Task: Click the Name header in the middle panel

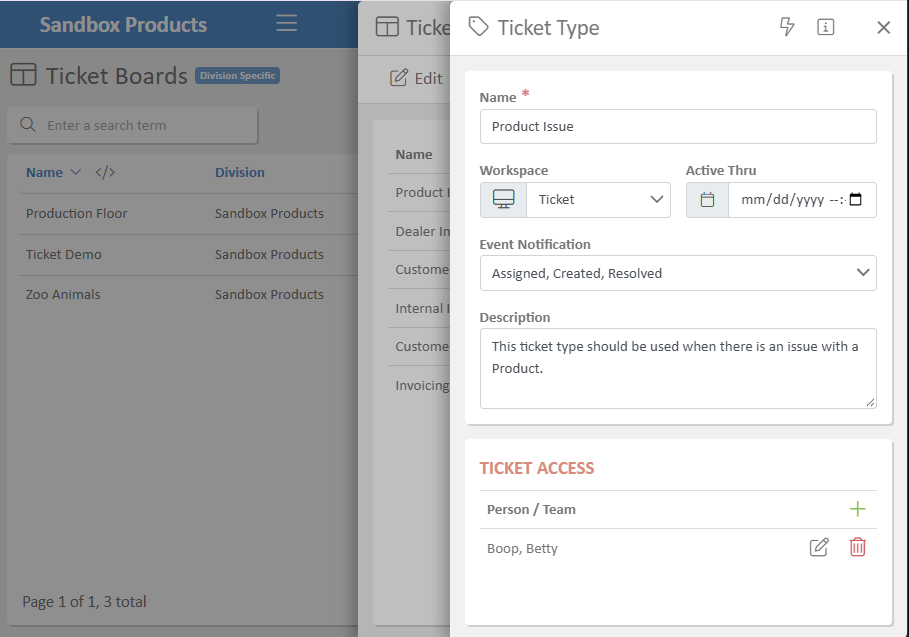Action: pos(413,154)
